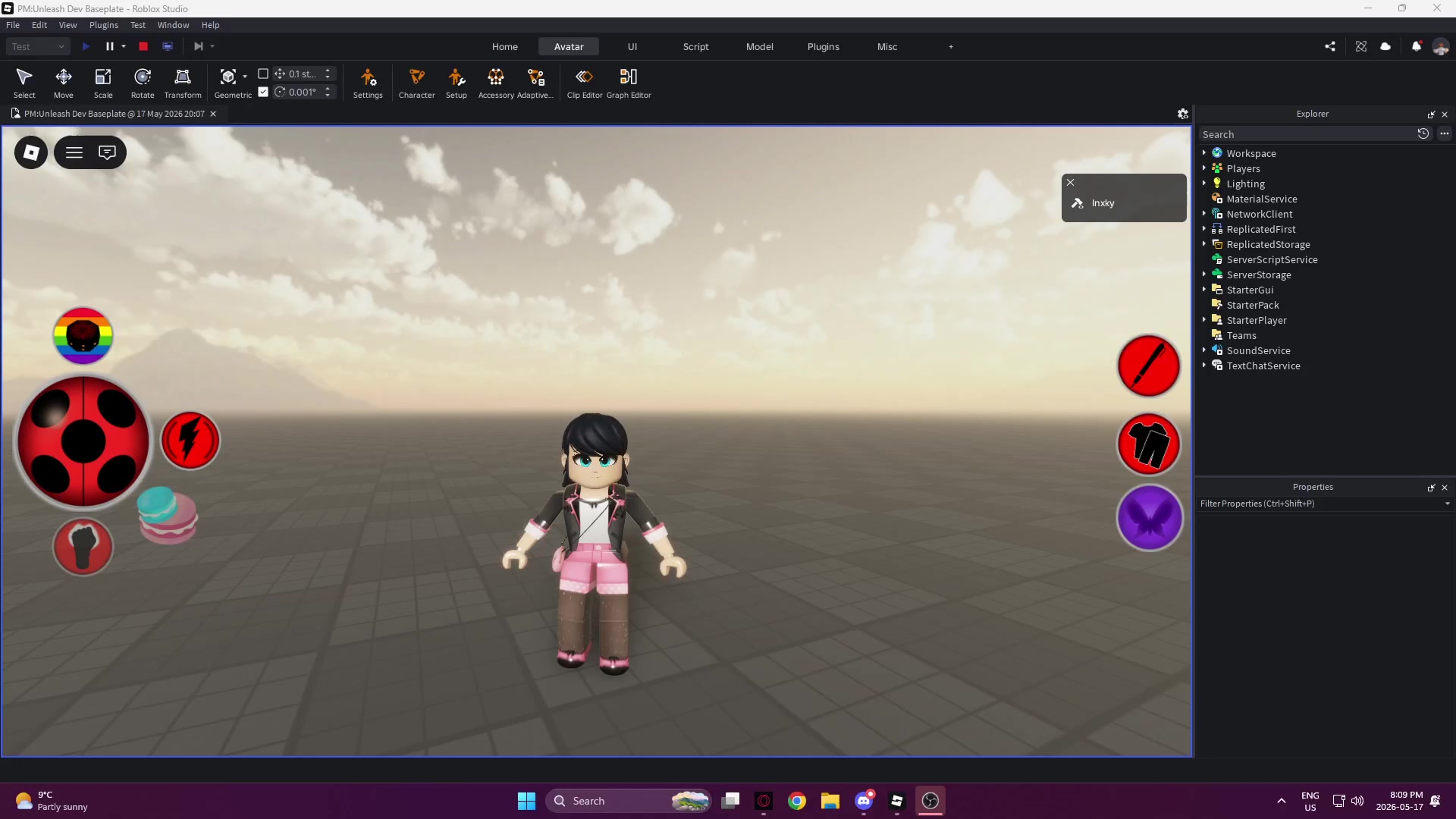Enable the move snapping checkbox

tap(263, 74)
